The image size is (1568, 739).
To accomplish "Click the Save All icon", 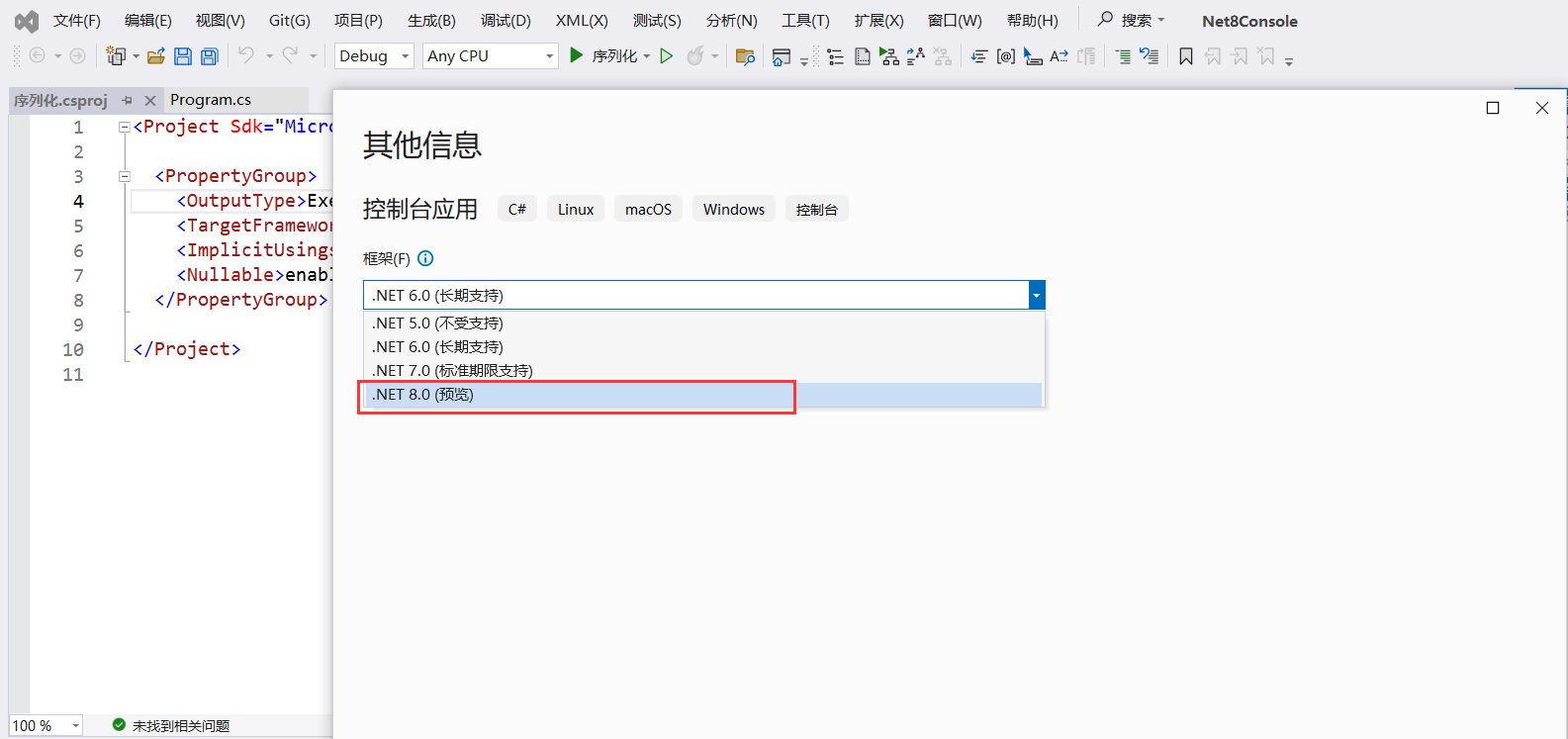I will point(209,56).
